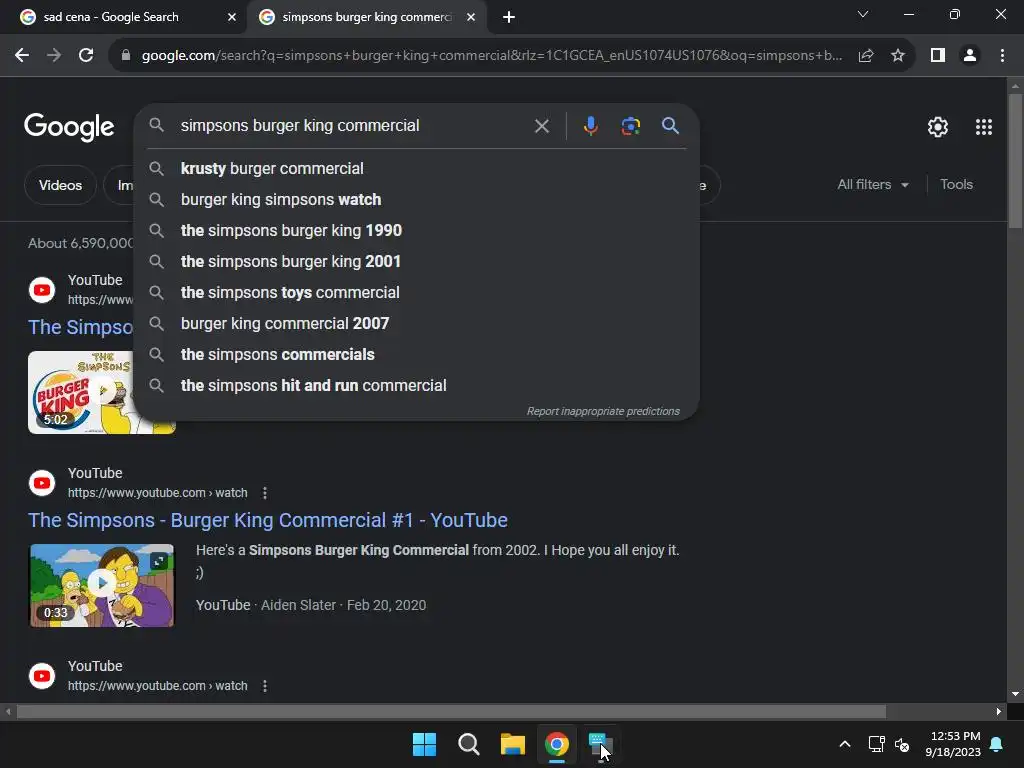
Task: Click the vertical page scrollbar thumb
Action: (1015, 161)
